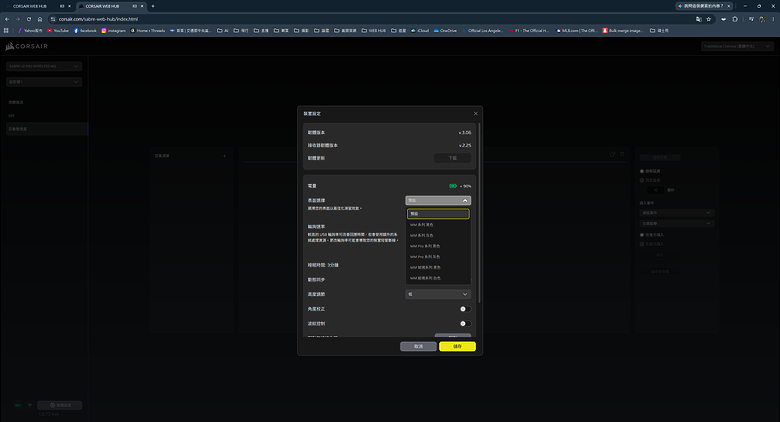Choose the MM glass series white option
Screen dimensions: 780x422
pos(438,278)
